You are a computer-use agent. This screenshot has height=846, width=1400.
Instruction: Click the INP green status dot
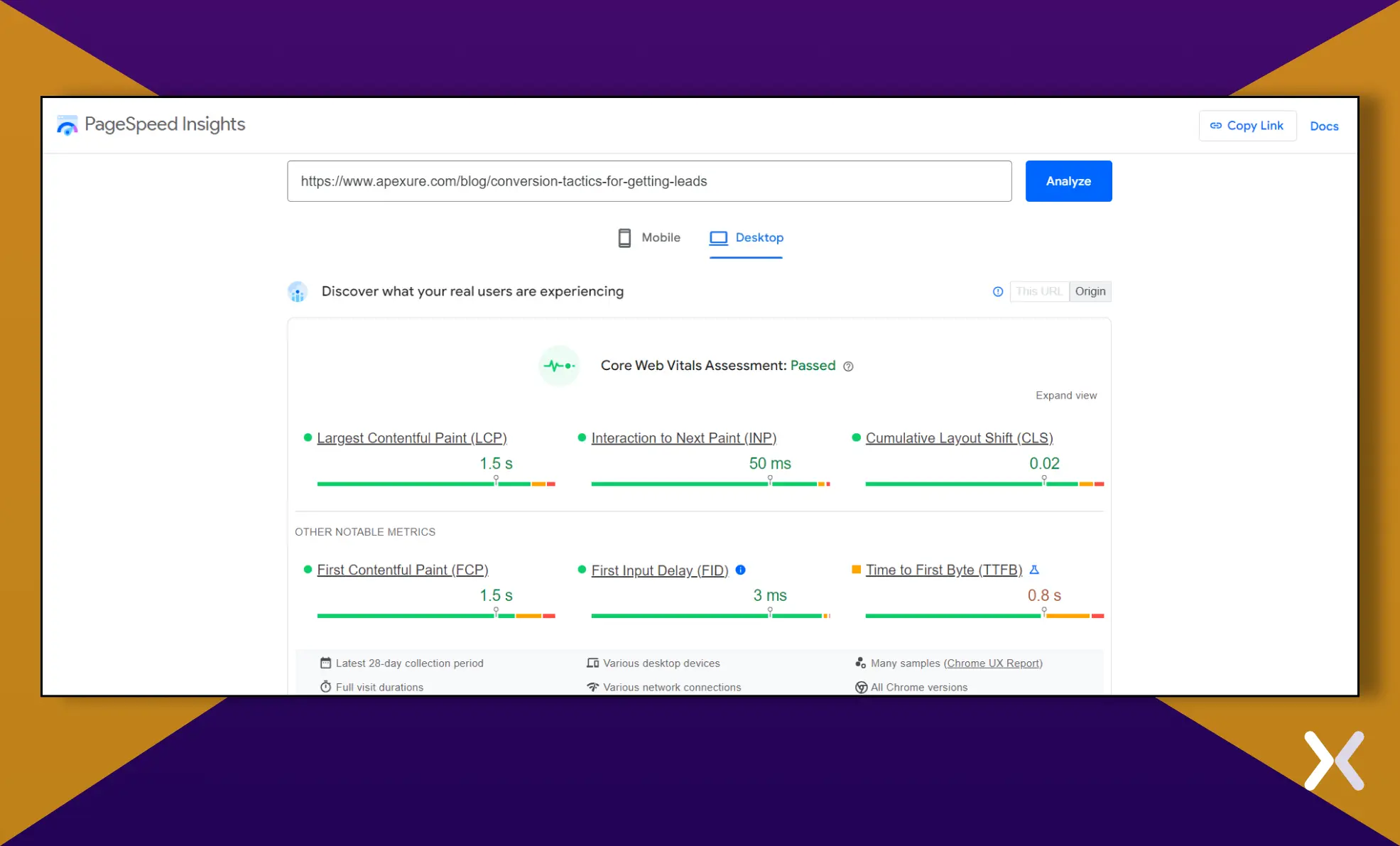582,438
